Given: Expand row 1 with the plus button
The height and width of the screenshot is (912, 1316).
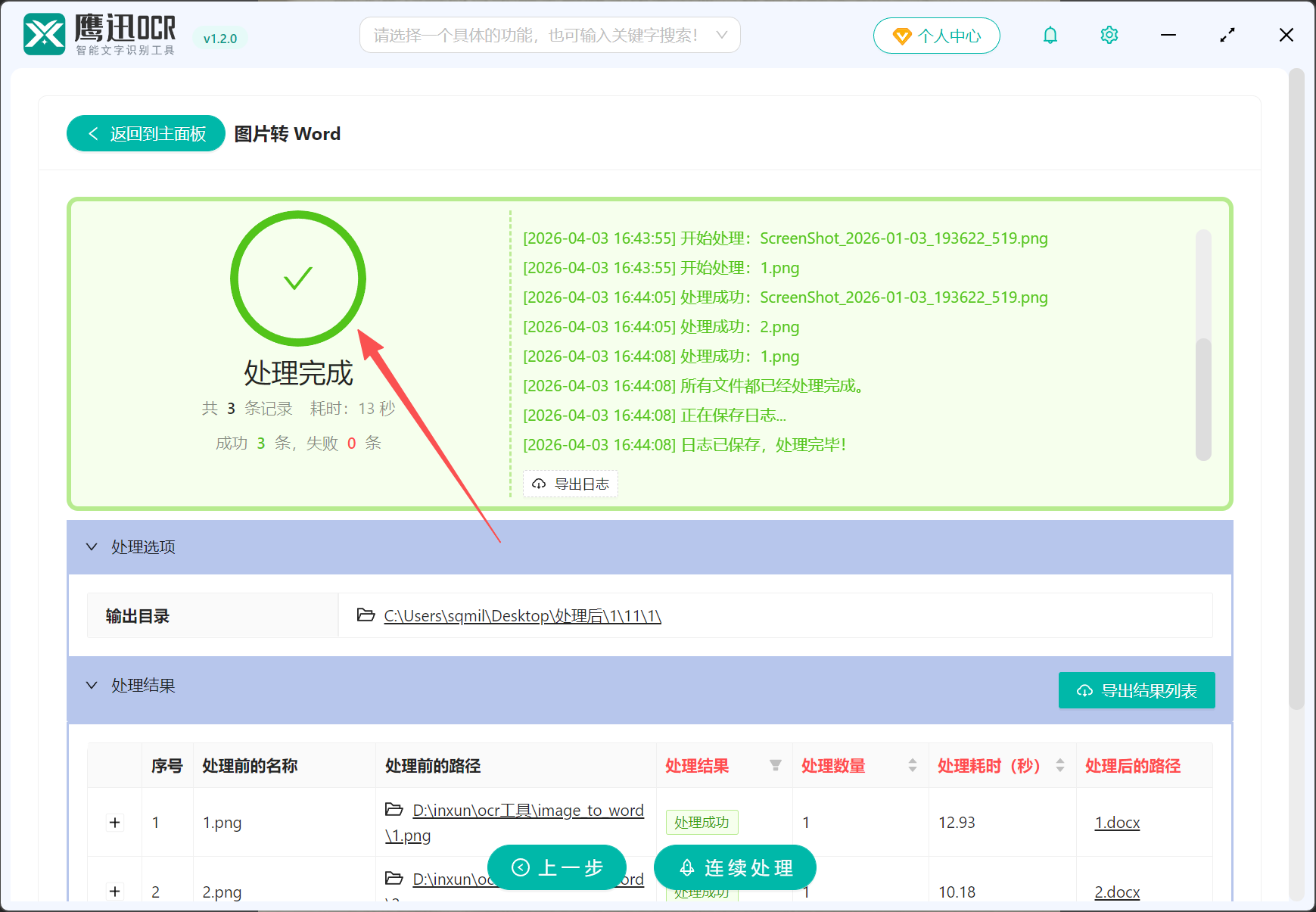Looking at the screenshot, I should tap(114, 822).
